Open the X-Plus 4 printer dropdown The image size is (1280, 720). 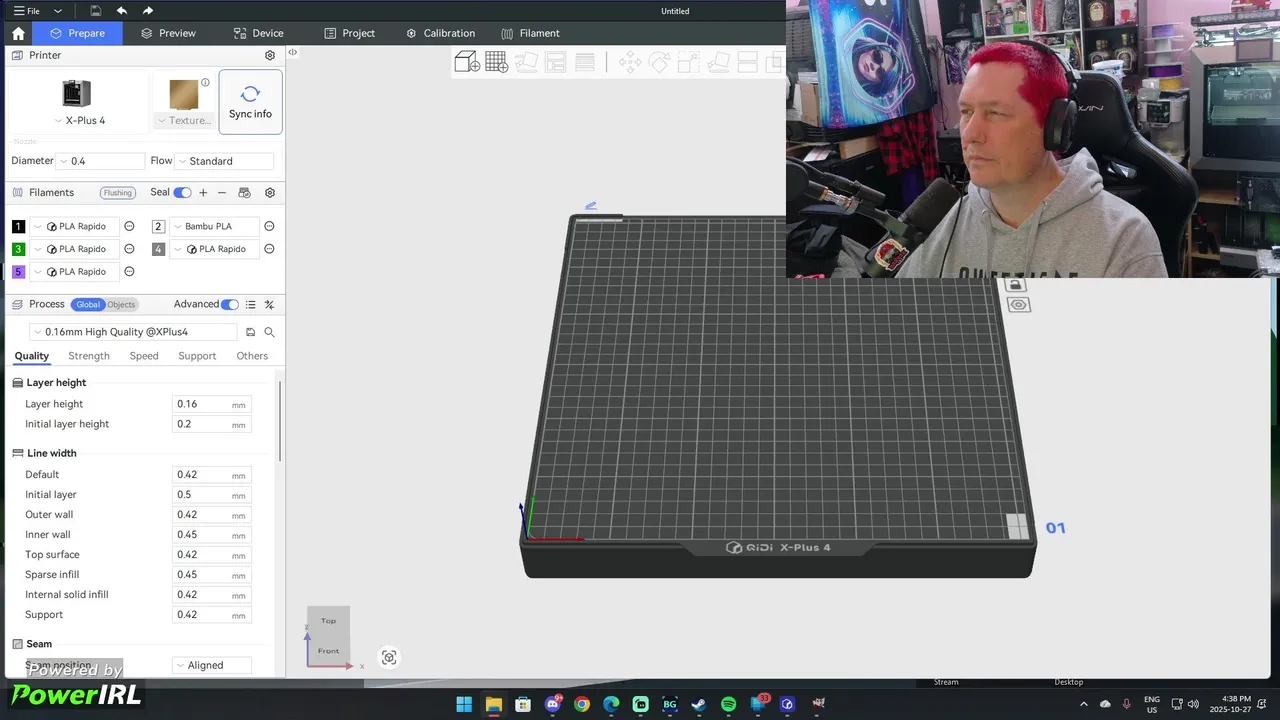click(79, 120)
